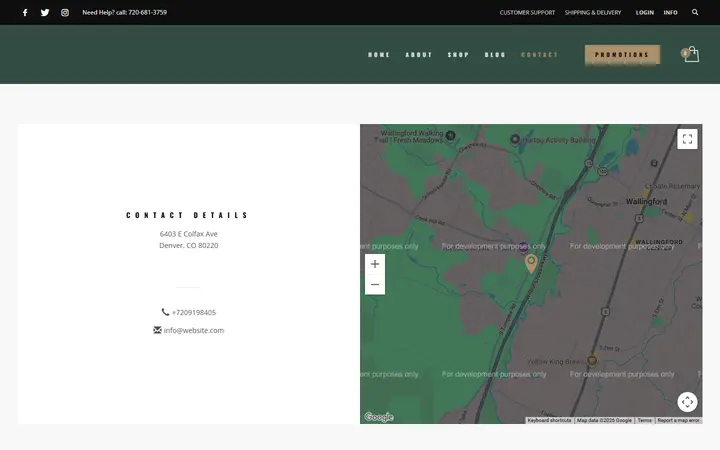Open the Instagram profile icon

click(x=65, y=12)
